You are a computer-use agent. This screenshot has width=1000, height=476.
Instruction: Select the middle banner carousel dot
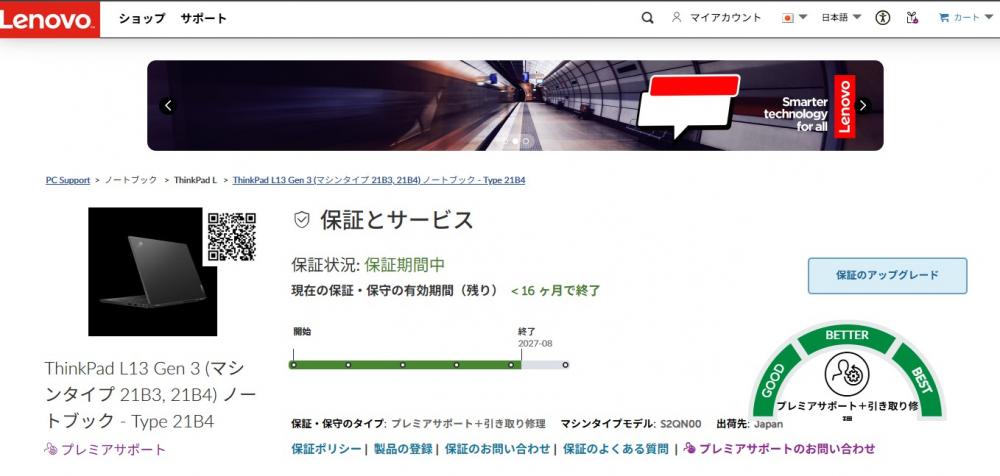(x=515, y=141)
